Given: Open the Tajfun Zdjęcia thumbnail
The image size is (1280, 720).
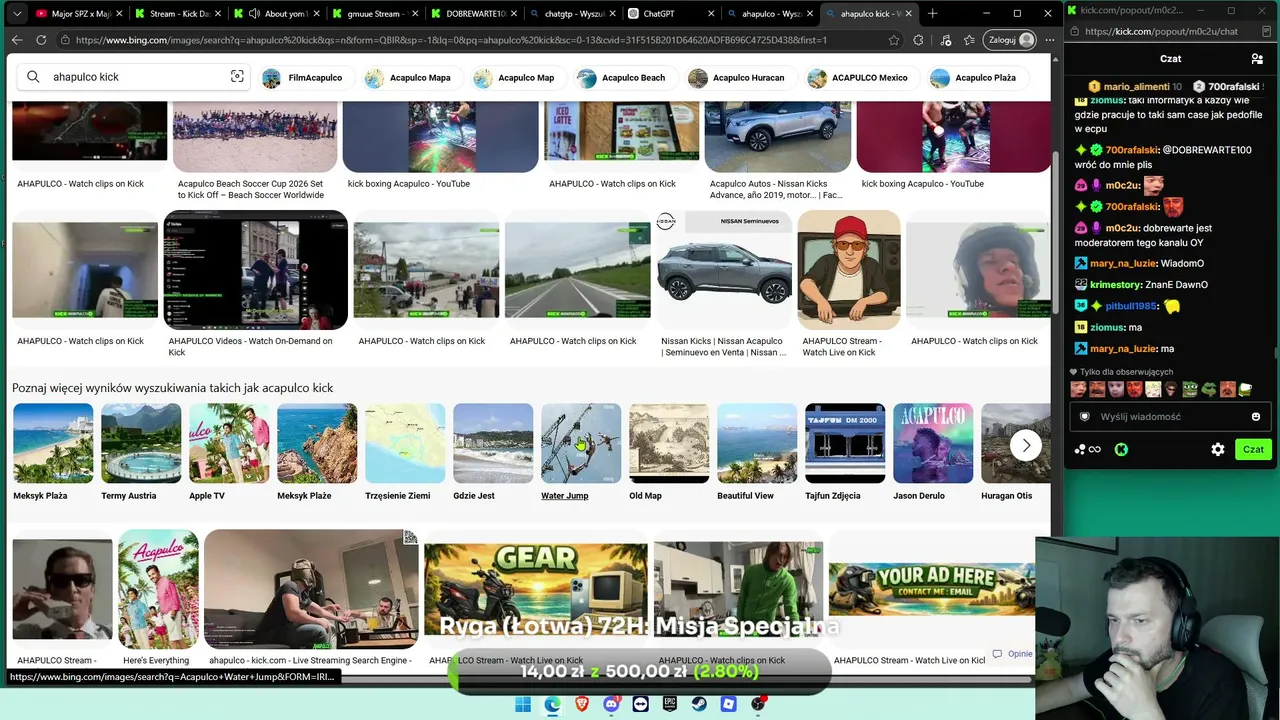Looking at the screenshot, I should pos(845,443).
